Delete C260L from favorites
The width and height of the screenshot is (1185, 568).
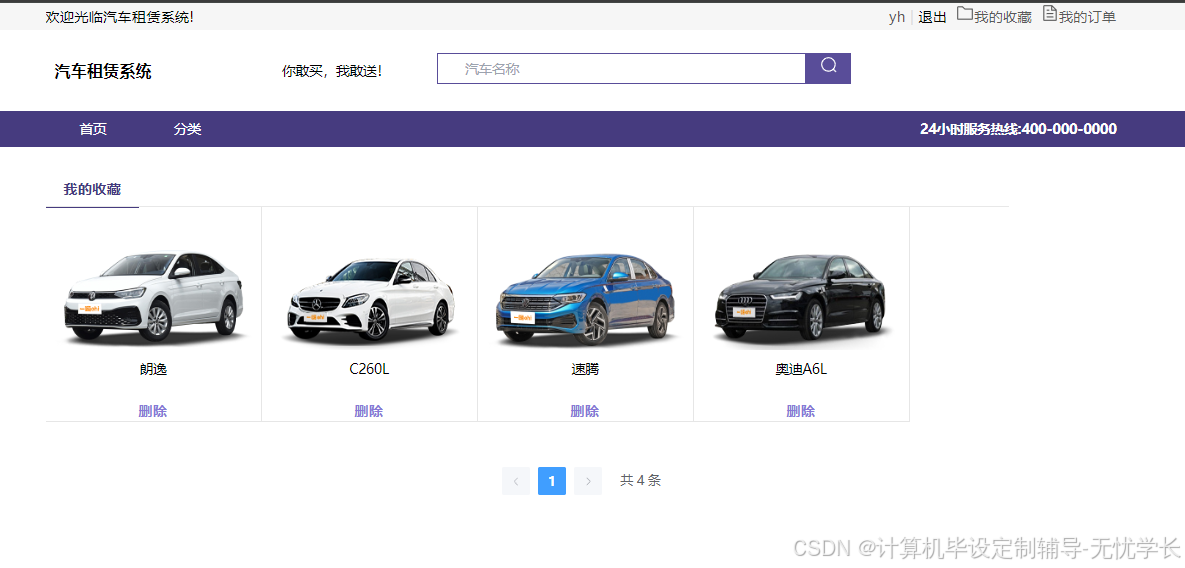[369, 411]
